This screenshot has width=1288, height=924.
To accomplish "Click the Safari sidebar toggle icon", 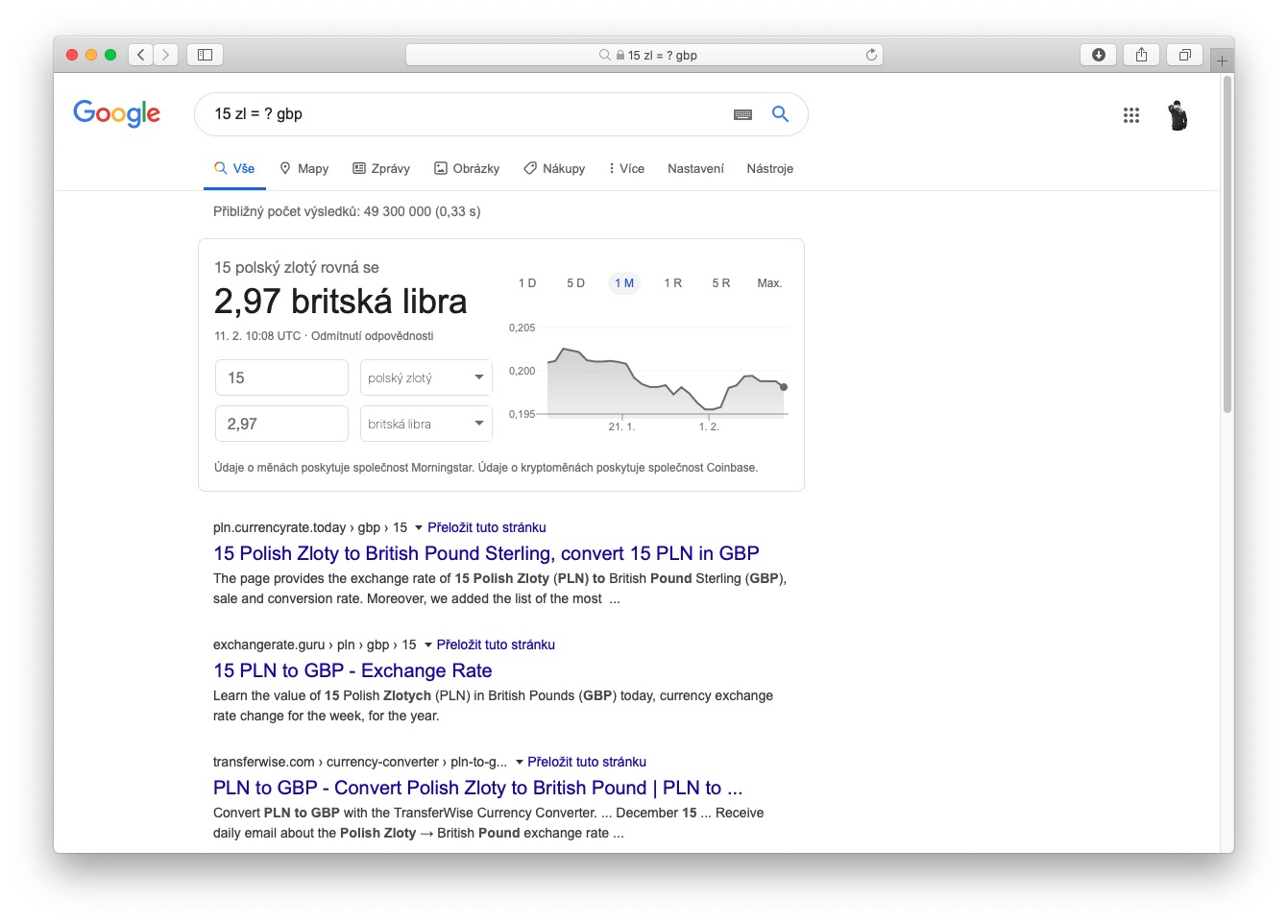I will [x=205, y=55].
